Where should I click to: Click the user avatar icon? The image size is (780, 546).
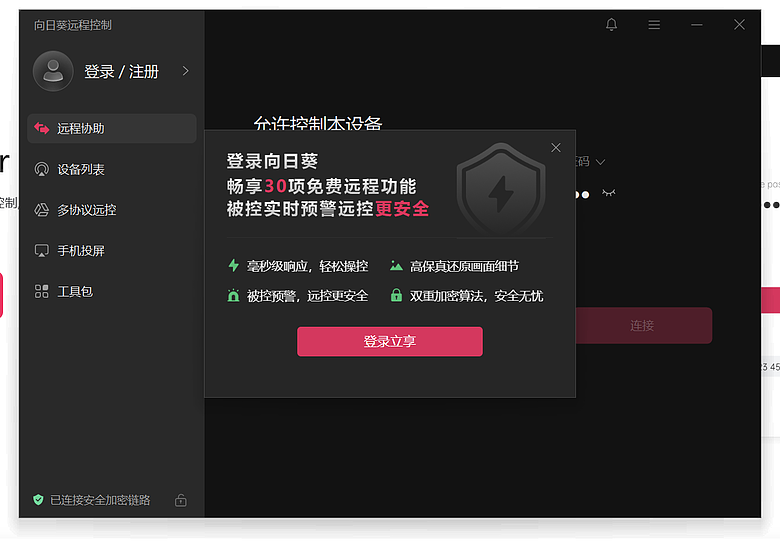(x=53, y=71)
